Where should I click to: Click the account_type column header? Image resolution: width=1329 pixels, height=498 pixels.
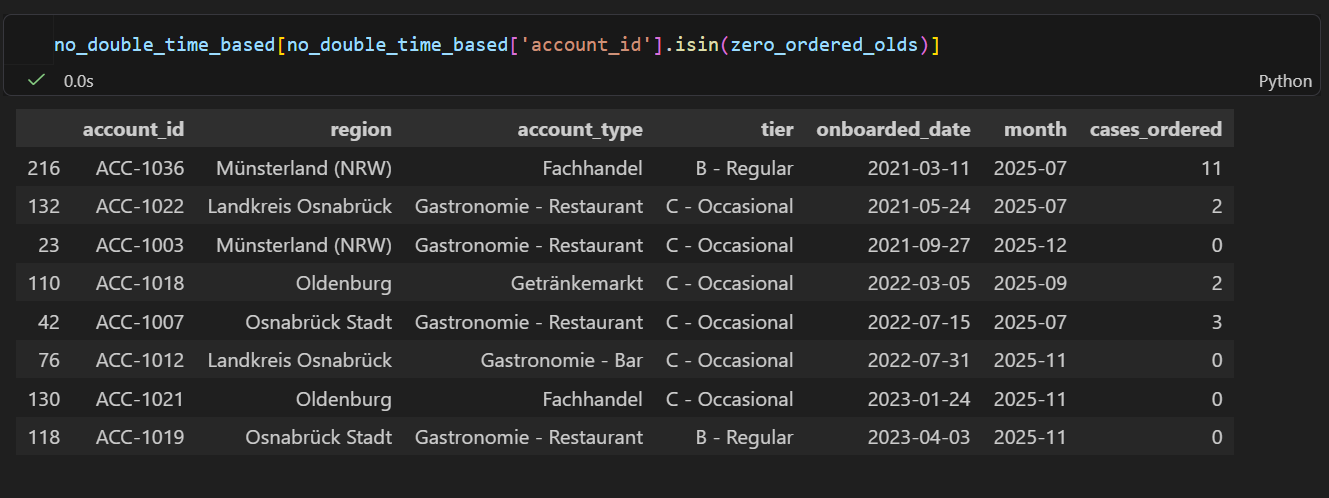point(580,129)
